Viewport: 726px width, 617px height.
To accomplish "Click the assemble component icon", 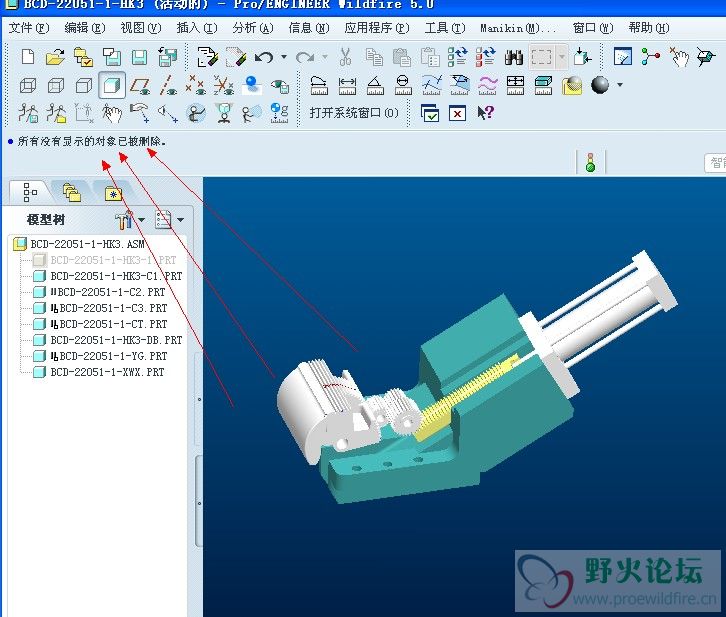I will pyautogui.click(x=582, y=57).
